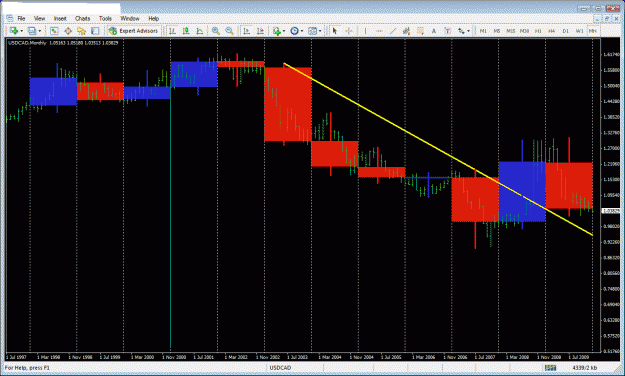Switch to the M15 timeframe
625x376 pixels.
tap(511, 31)
